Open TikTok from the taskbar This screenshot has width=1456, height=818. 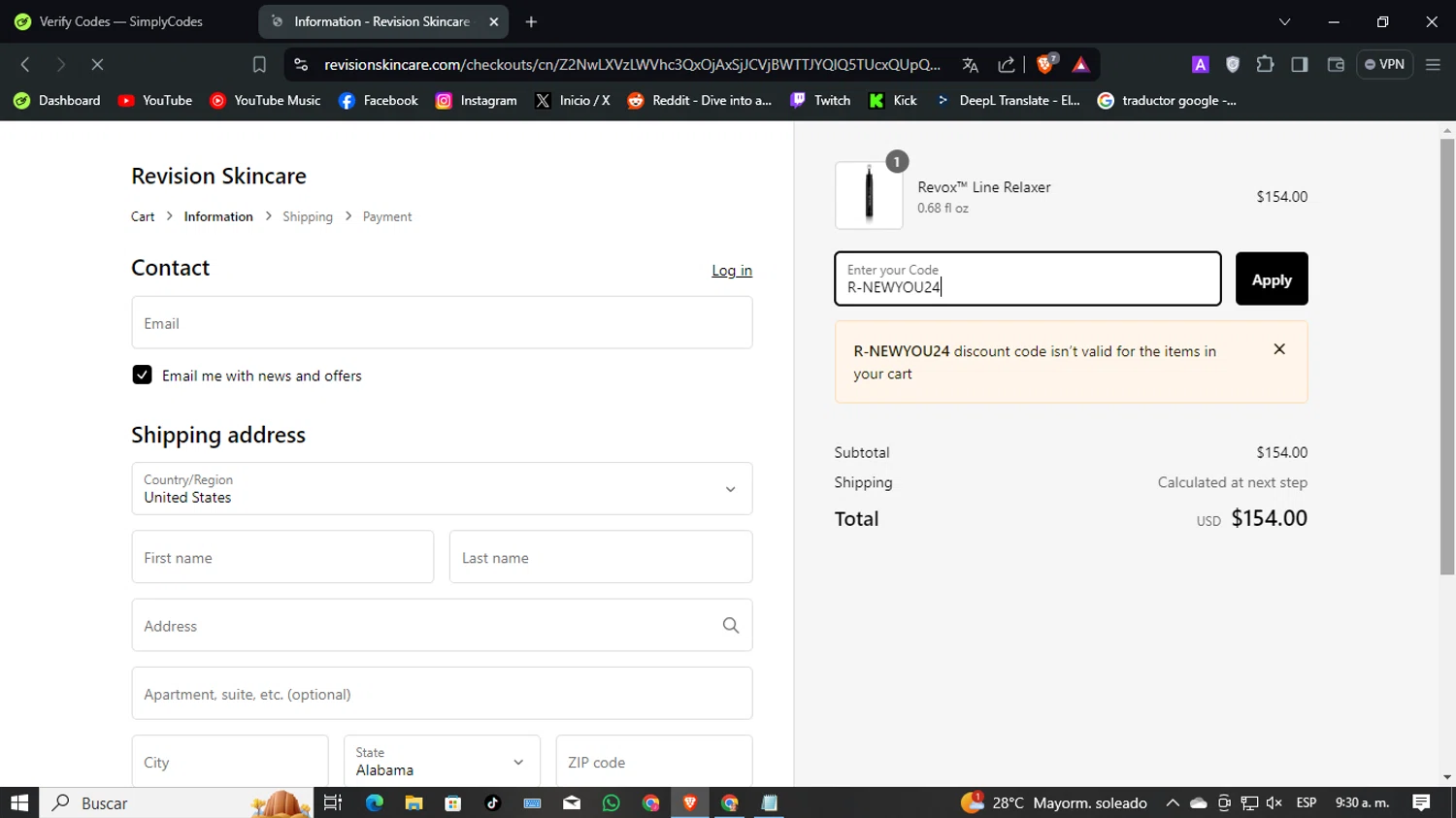(x=492, y=802)
